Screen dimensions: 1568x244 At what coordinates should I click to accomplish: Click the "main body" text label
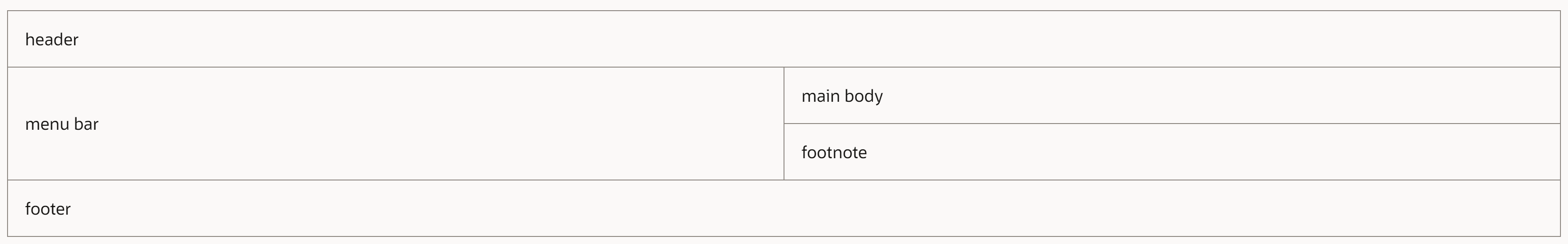842,96
